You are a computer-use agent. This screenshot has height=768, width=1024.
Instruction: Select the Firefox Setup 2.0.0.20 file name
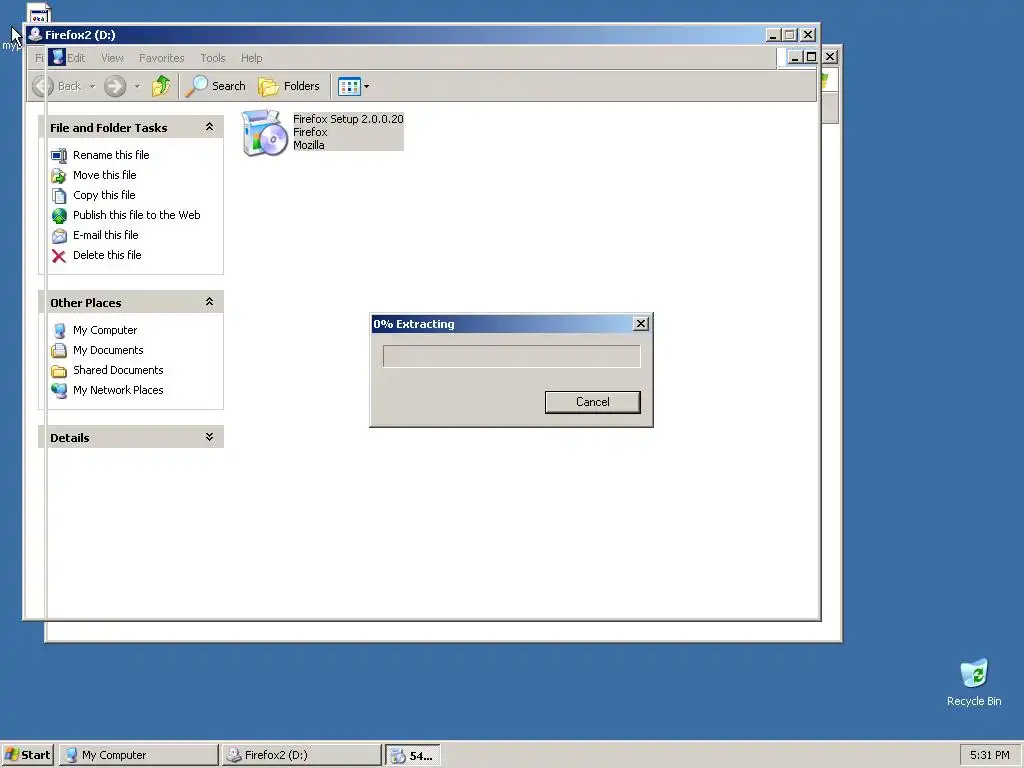point(348,119)
